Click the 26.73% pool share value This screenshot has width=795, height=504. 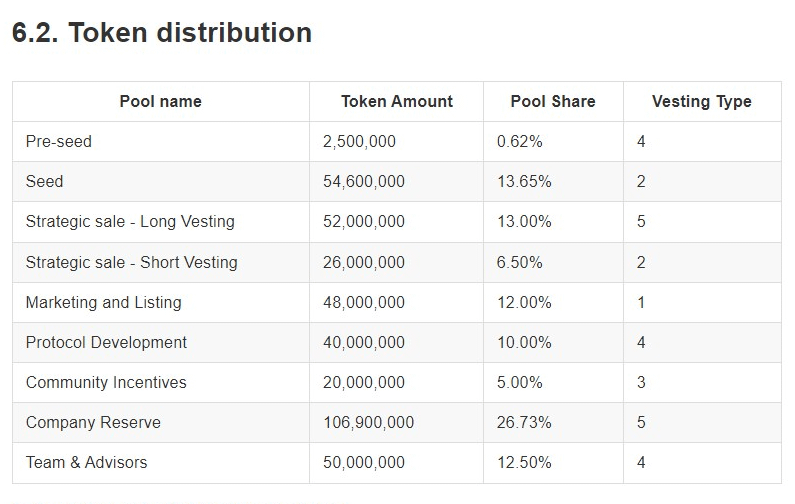(524, 422)
